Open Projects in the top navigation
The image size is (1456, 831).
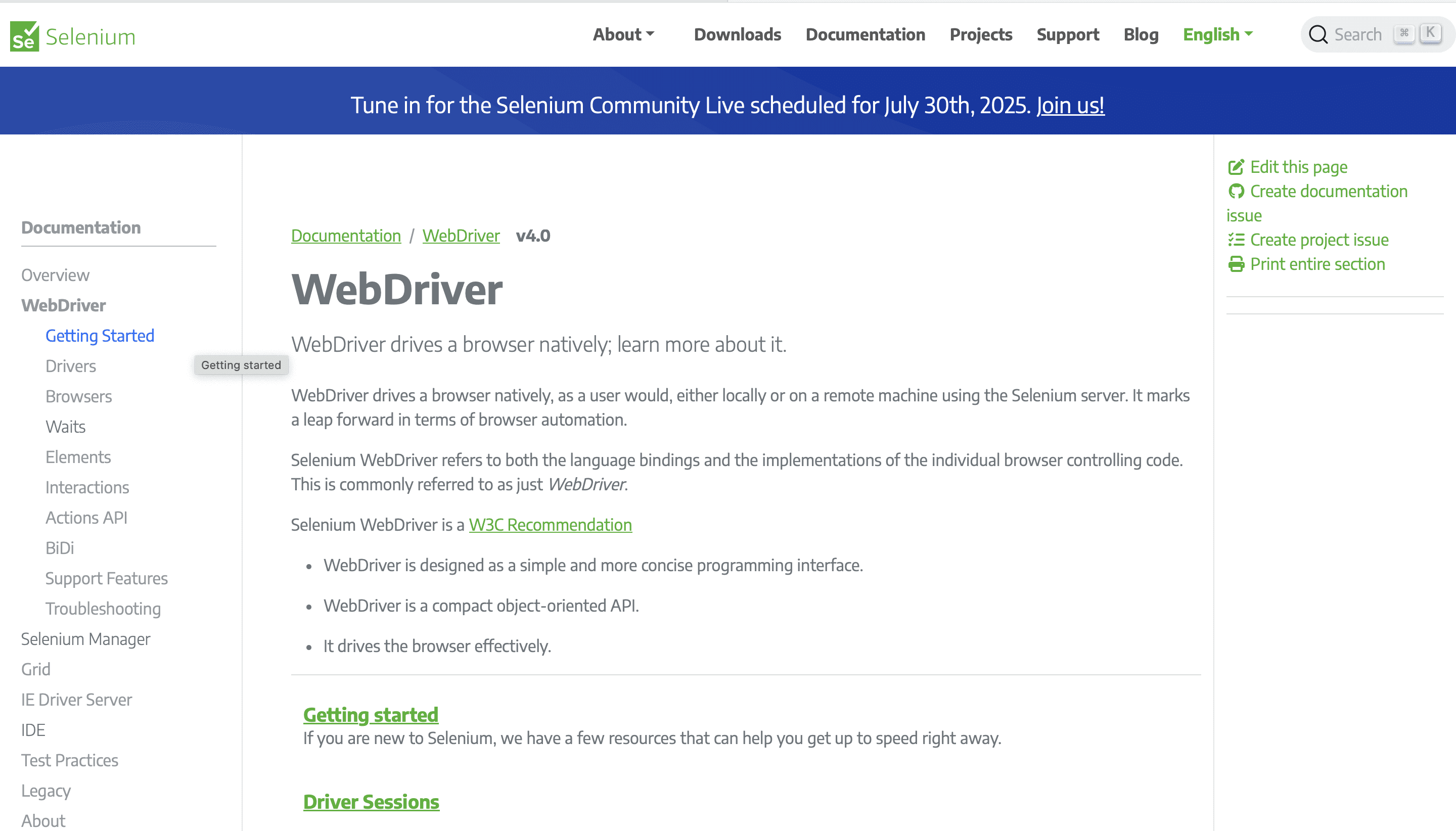(980, 35)
